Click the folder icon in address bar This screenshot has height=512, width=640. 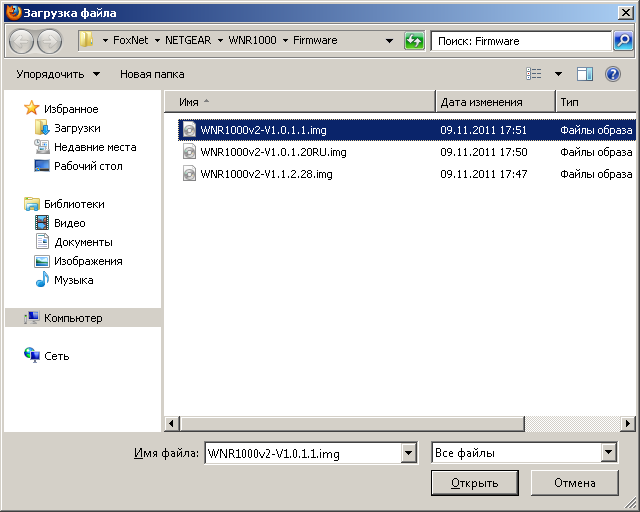[87, 40]
